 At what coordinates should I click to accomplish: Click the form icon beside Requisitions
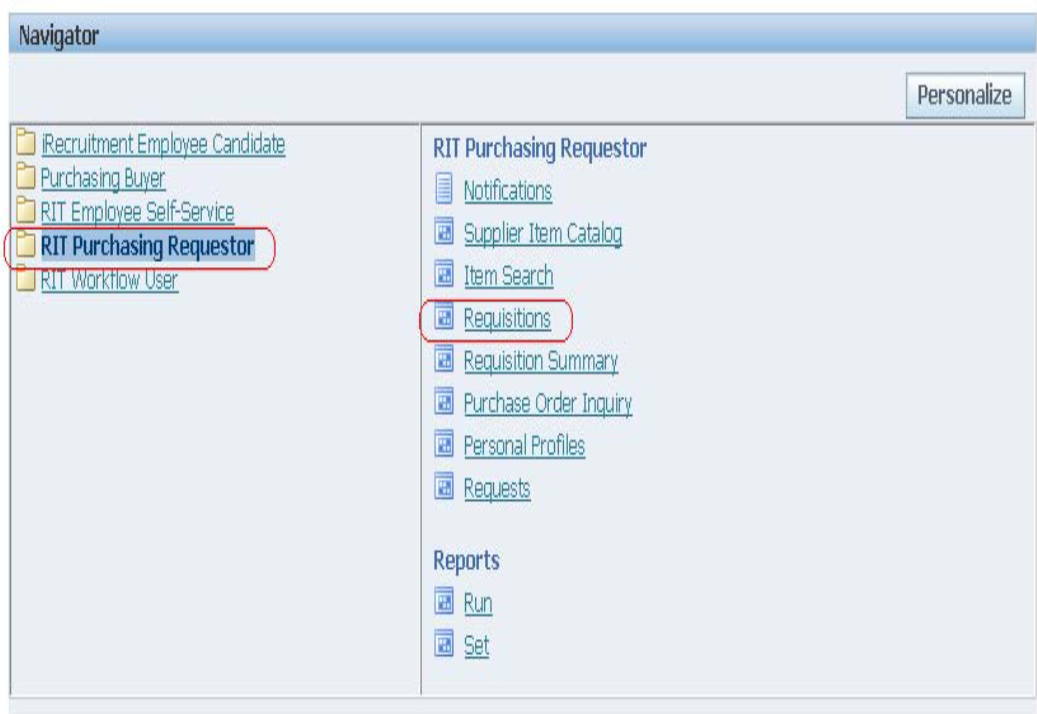point(444,318)
